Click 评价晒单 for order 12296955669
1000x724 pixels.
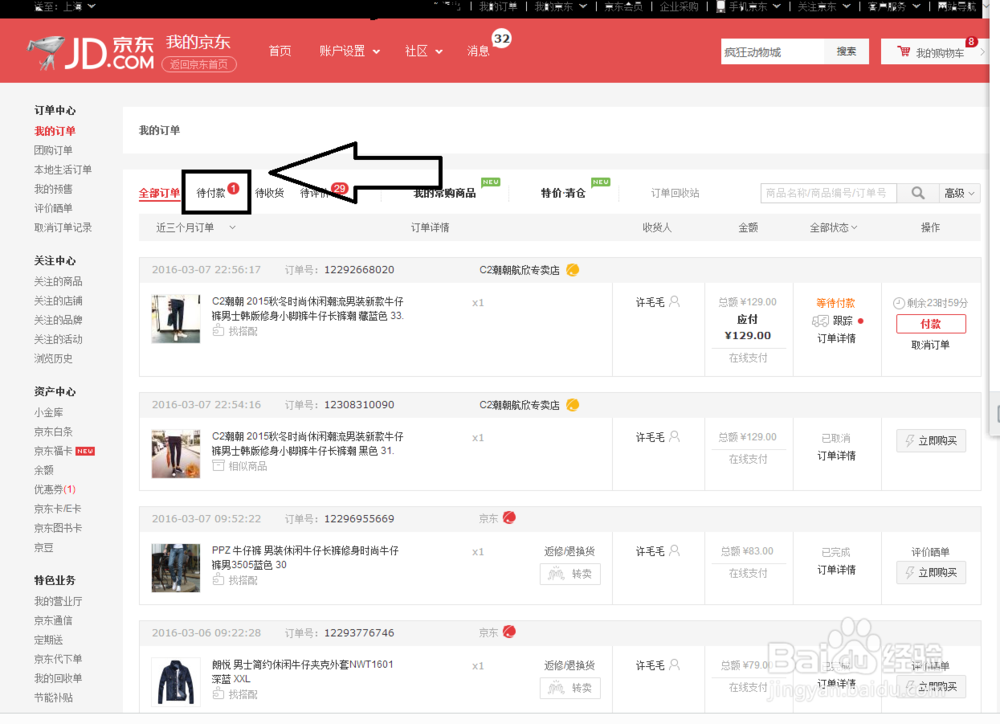pos(930,552)
